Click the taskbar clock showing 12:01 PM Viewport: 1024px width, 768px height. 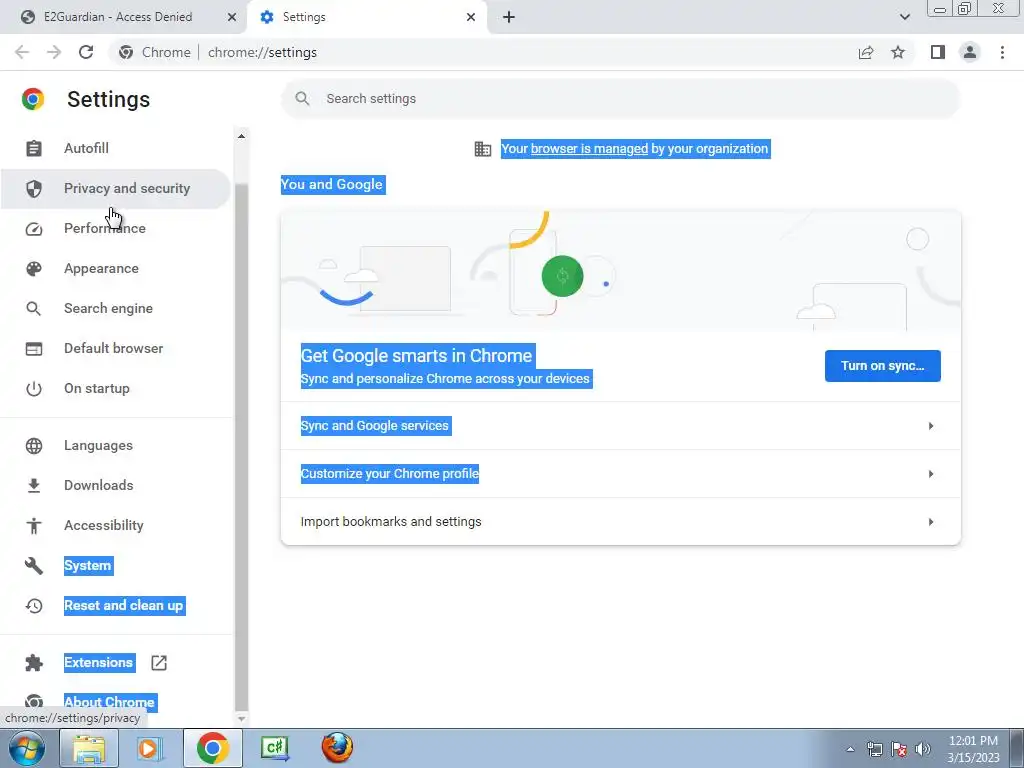[x=973, y=749]
